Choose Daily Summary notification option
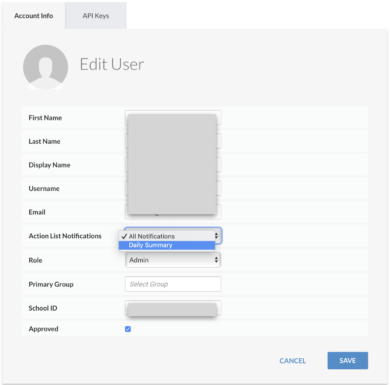The image size is (390, 385). 167,245
